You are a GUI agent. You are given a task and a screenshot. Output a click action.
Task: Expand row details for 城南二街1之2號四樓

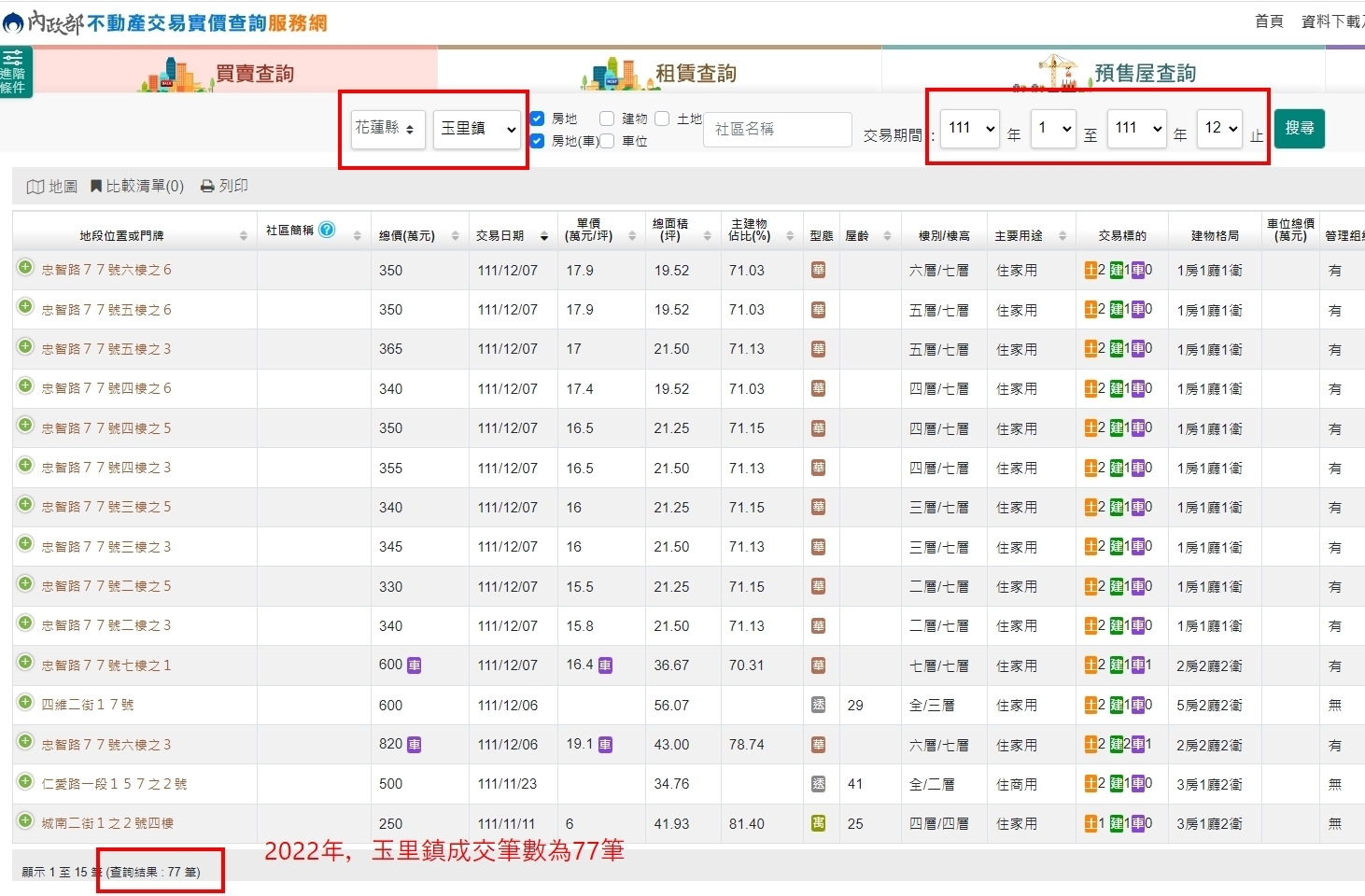25,821
